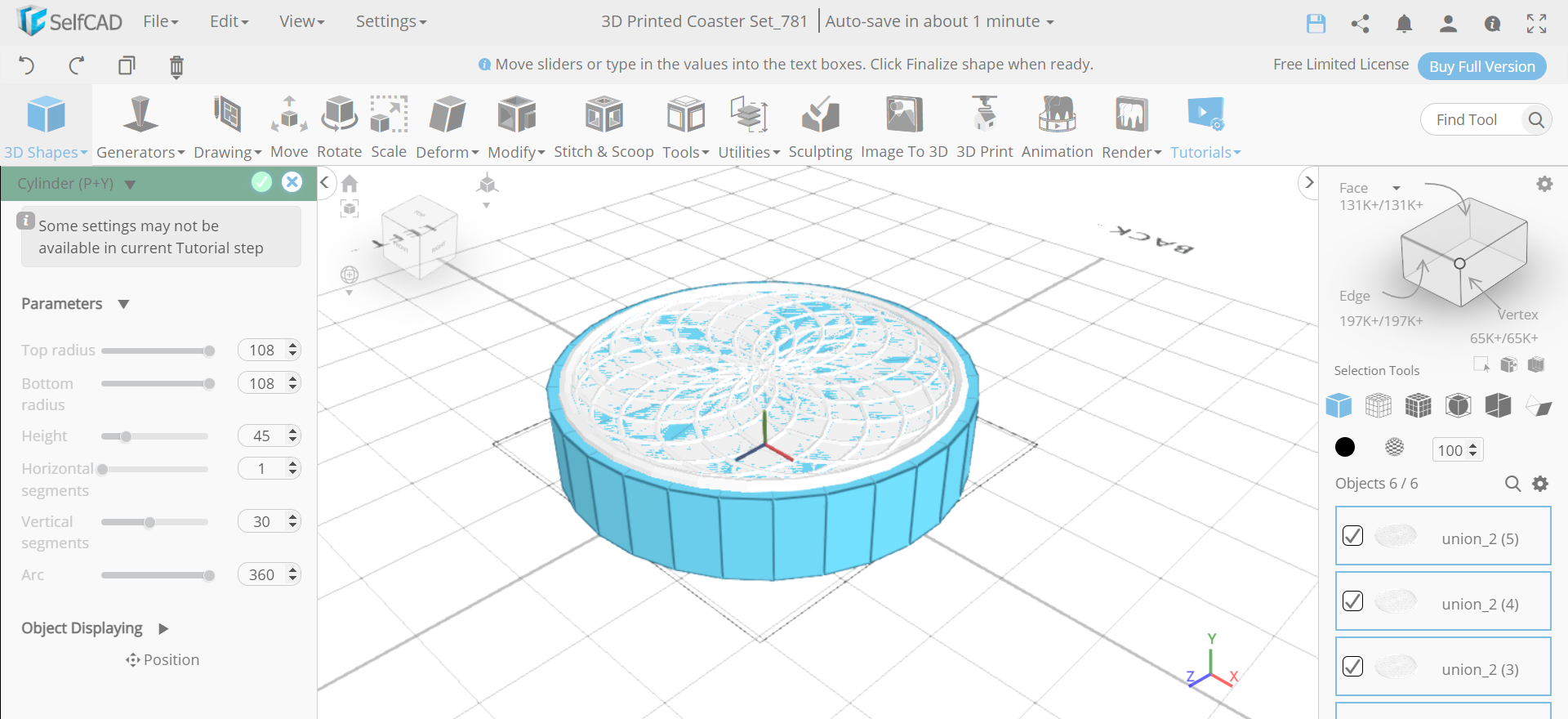The height and width of the screenshot is (719, 1568).
Task: Click the Arc value field
Action: [x=269, y=574]
